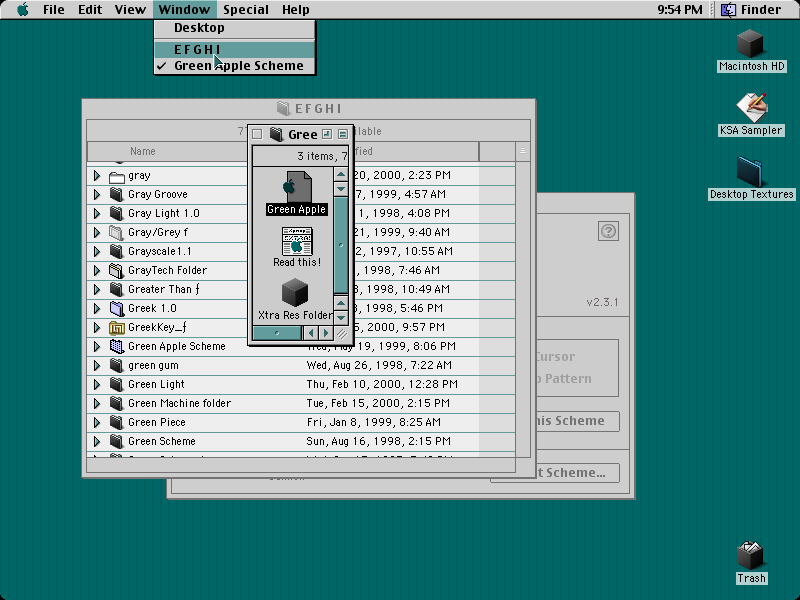Select the Xtra Res Folder icon
This screenshot has height=600, width=800.
click(295, 293)
